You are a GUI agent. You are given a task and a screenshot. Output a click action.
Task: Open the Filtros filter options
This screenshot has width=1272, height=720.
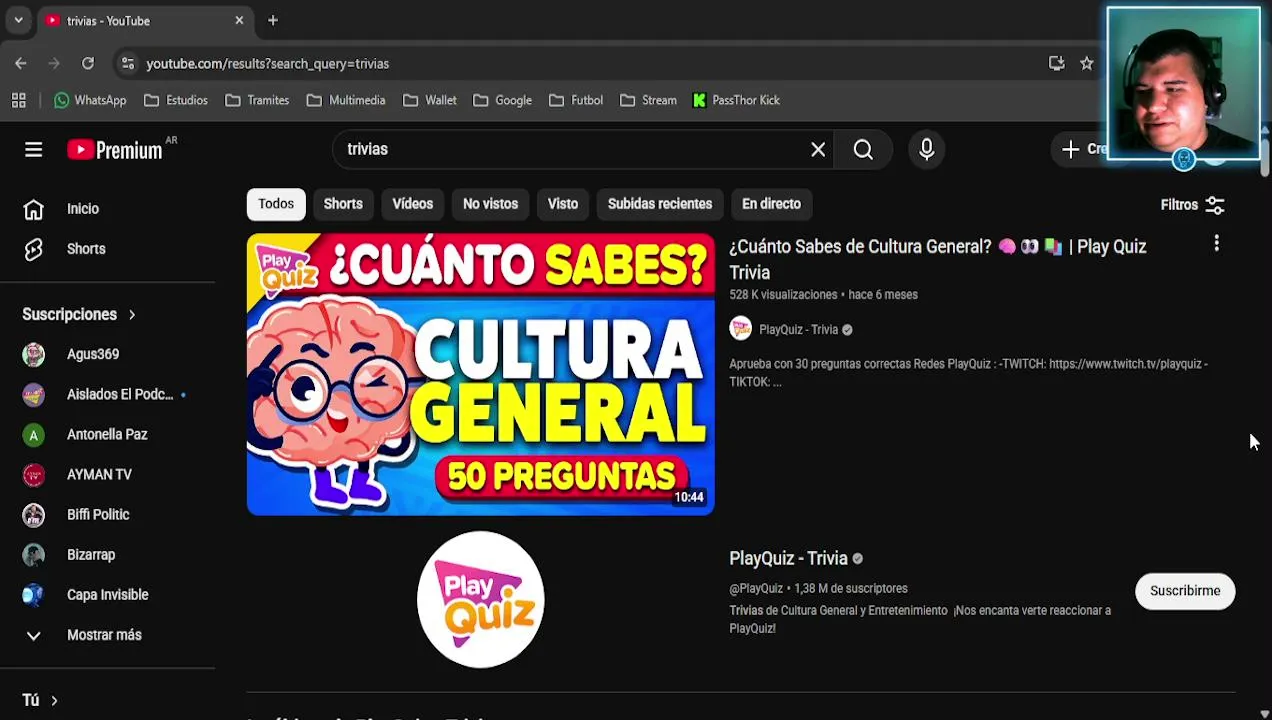1192,204
